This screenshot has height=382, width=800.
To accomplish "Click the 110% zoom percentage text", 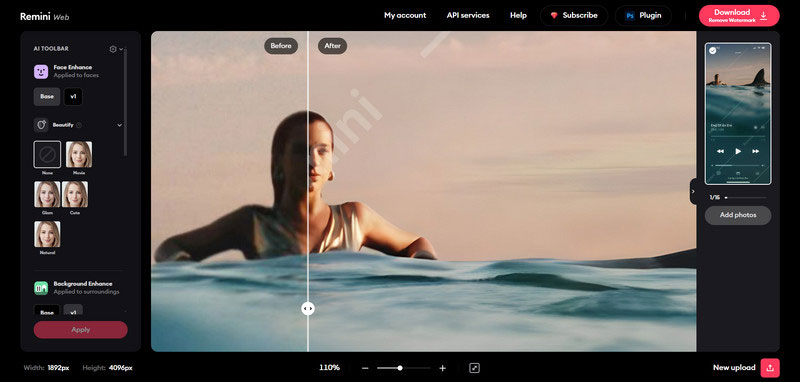I will (x=330, y=368).
